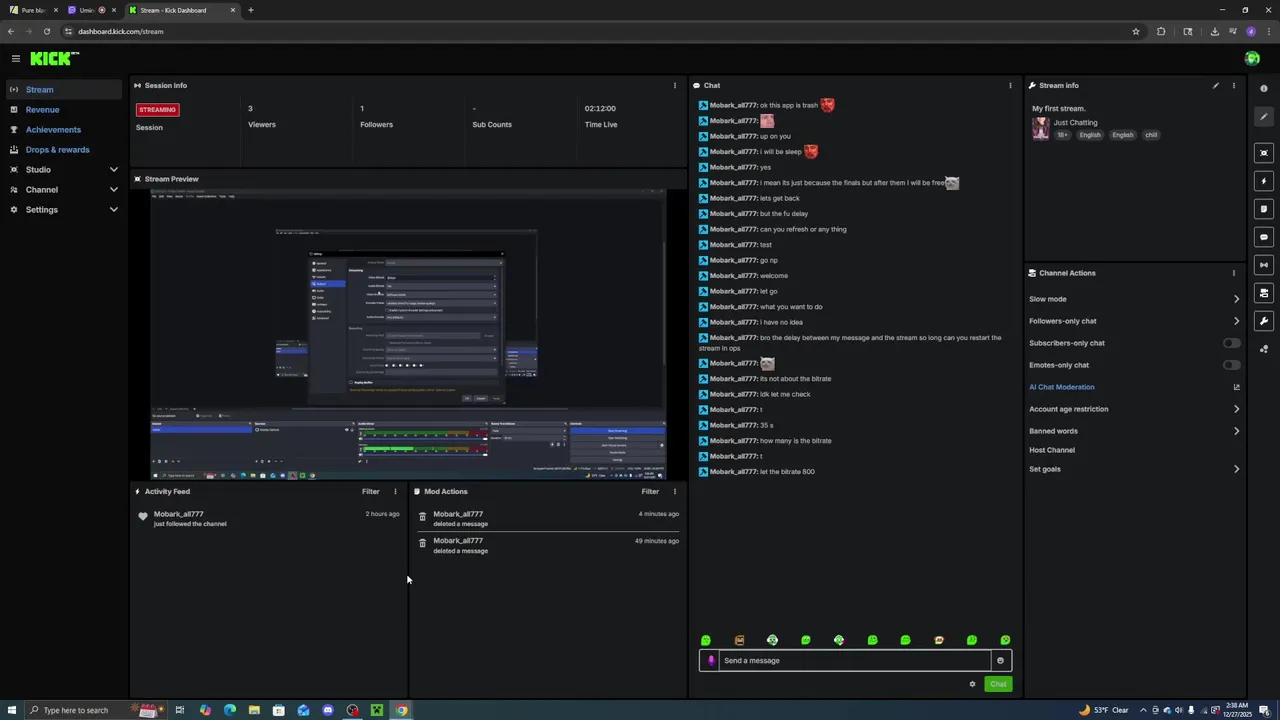The image size is (1280, 720).
Task: Open chat settings gear near Chat button
Action: pyautogui.click(x=972, y=685)
